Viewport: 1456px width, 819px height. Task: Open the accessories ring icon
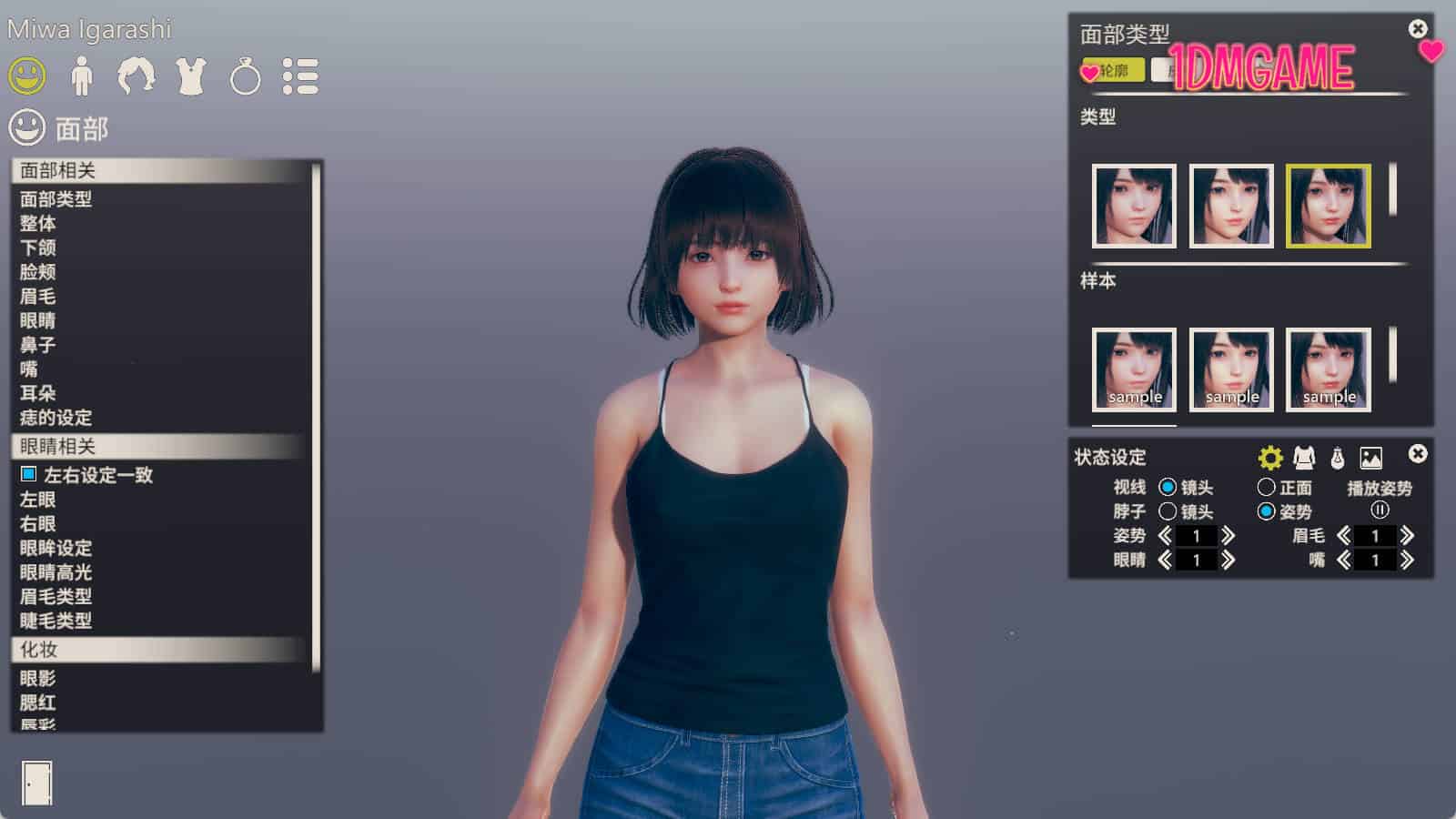click(x=246, y=77)
